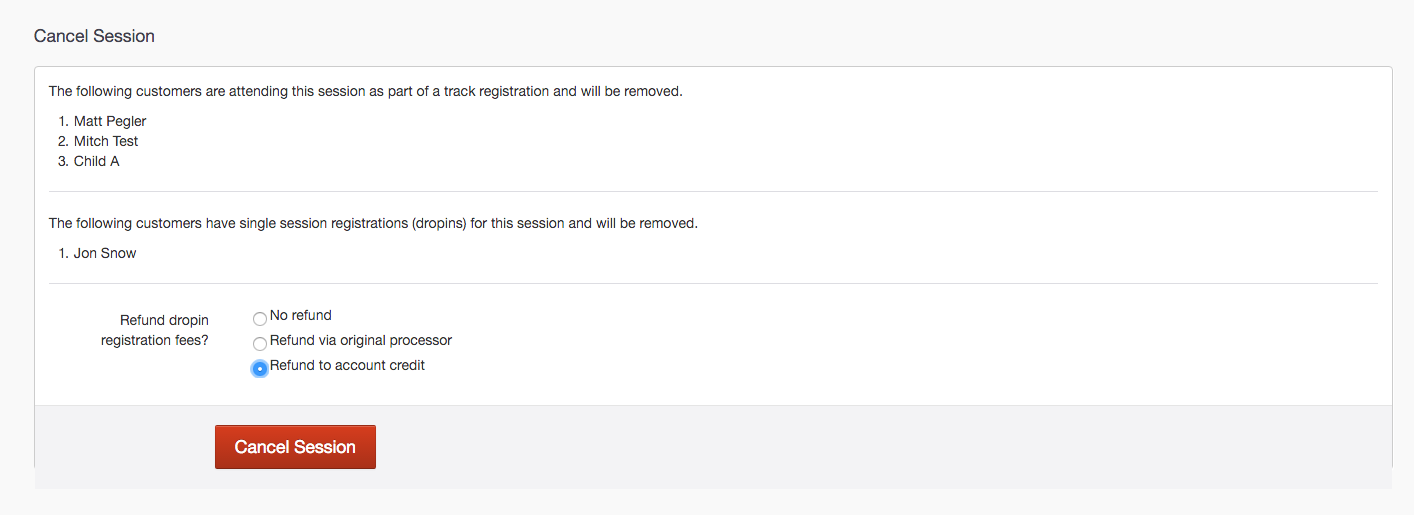The width and height of the screenshot is (1414, 515).
Task: Click the gray footer bar beside Cancel Session
Action: coord(800,447)
